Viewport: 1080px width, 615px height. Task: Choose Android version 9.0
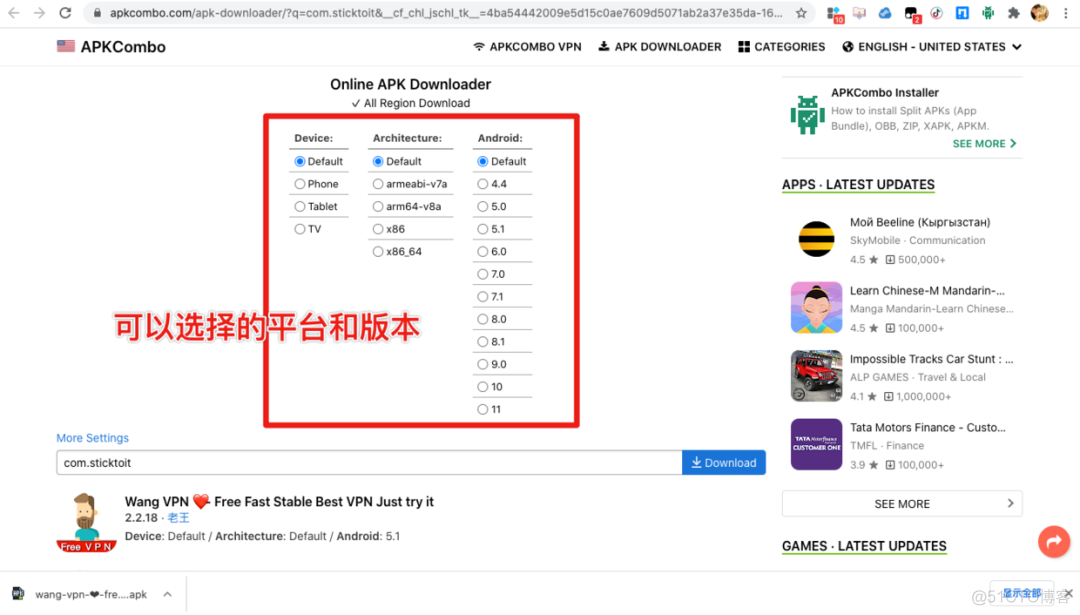click(483, 364)
